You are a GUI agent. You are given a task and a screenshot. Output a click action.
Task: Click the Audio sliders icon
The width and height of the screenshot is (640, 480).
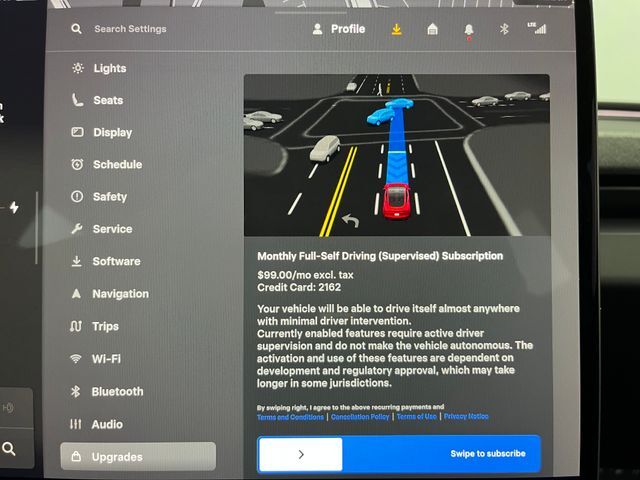point(75,424)
